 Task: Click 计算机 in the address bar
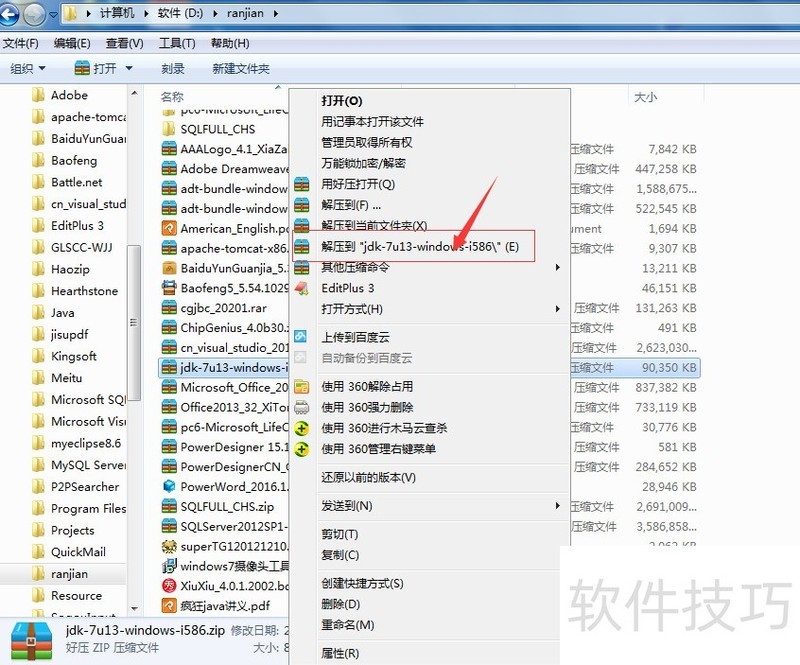[x=117, y=13]
